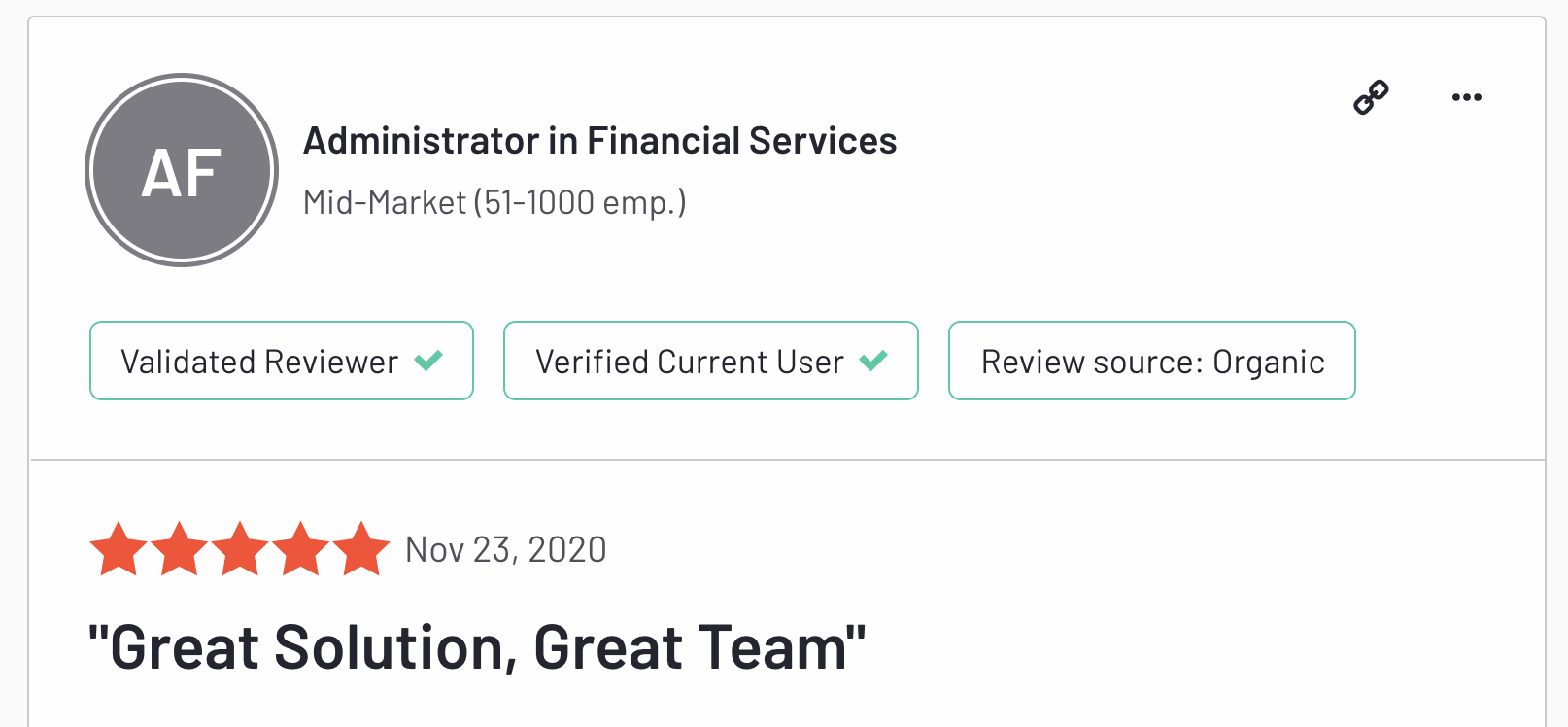Click Mid-Market (51-1000 emp.) text
This screenshot has height=727, width=1568.
click(494, 202)
